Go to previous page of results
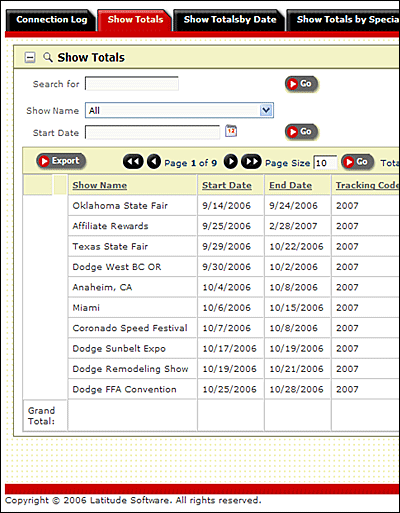 (x=154, y=162)
